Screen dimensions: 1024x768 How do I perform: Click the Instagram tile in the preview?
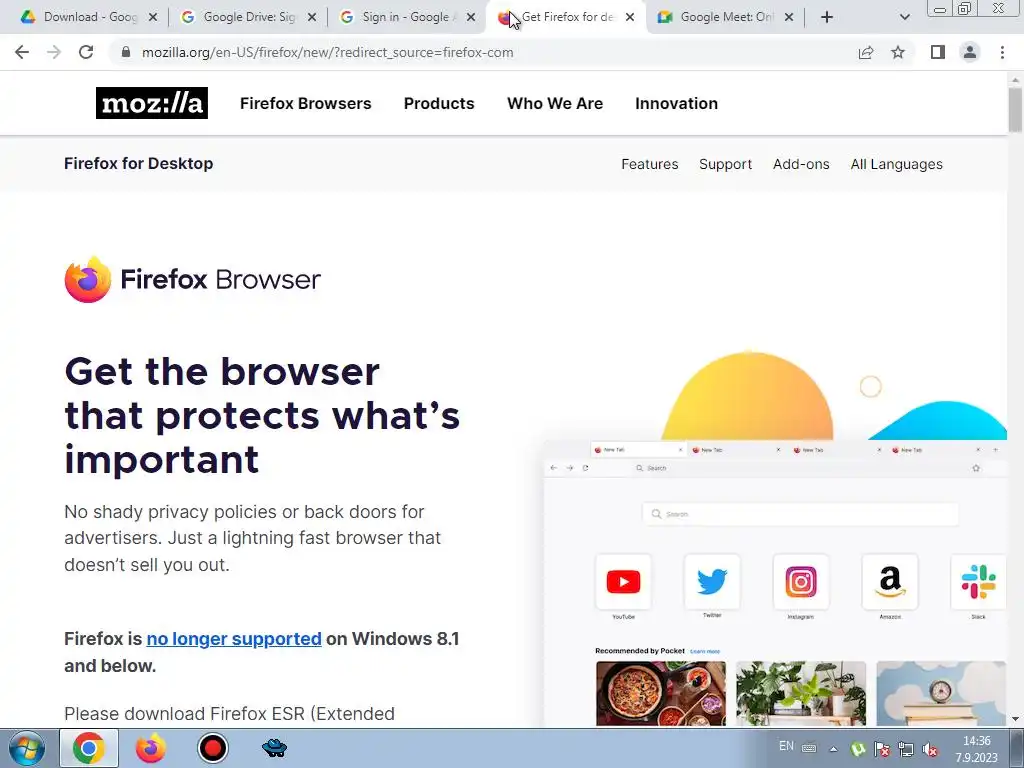click(x=801, y=582)
